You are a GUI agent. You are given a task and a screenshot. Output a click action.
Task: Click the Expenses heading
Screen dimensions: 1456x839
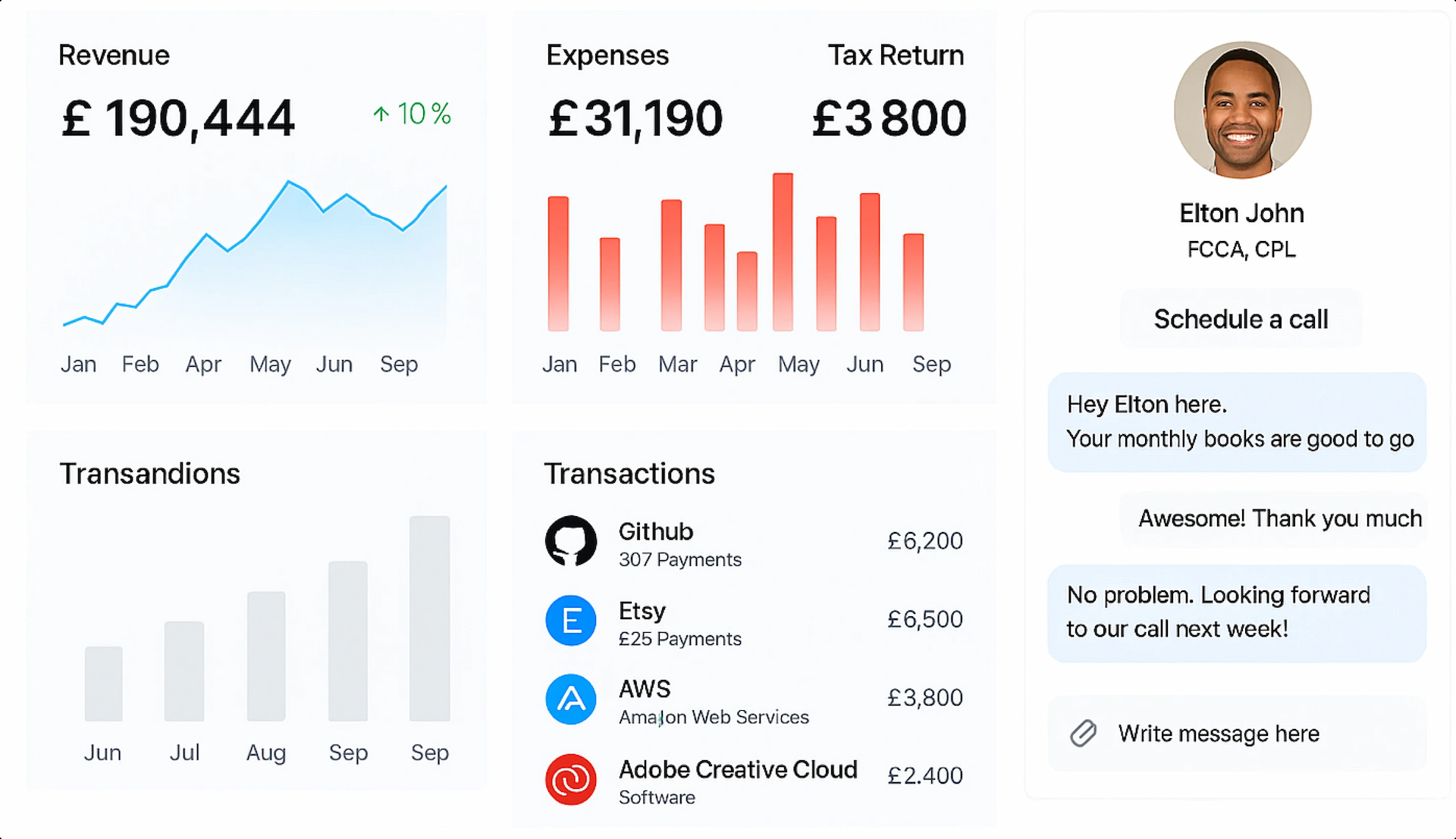click(x=607, y=55)
